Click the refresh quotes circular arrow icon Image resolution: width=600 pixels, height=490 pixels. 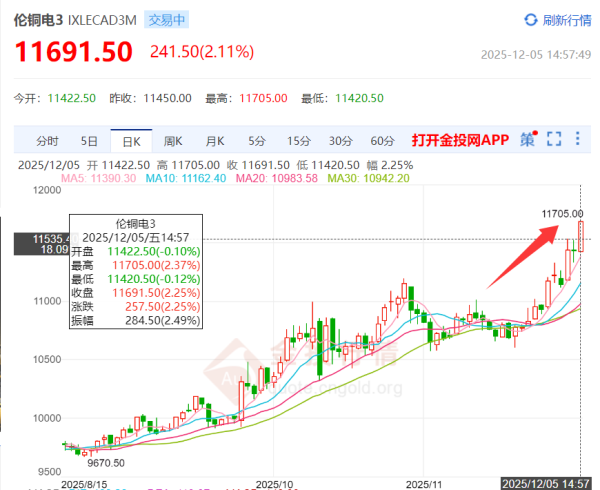530,20
